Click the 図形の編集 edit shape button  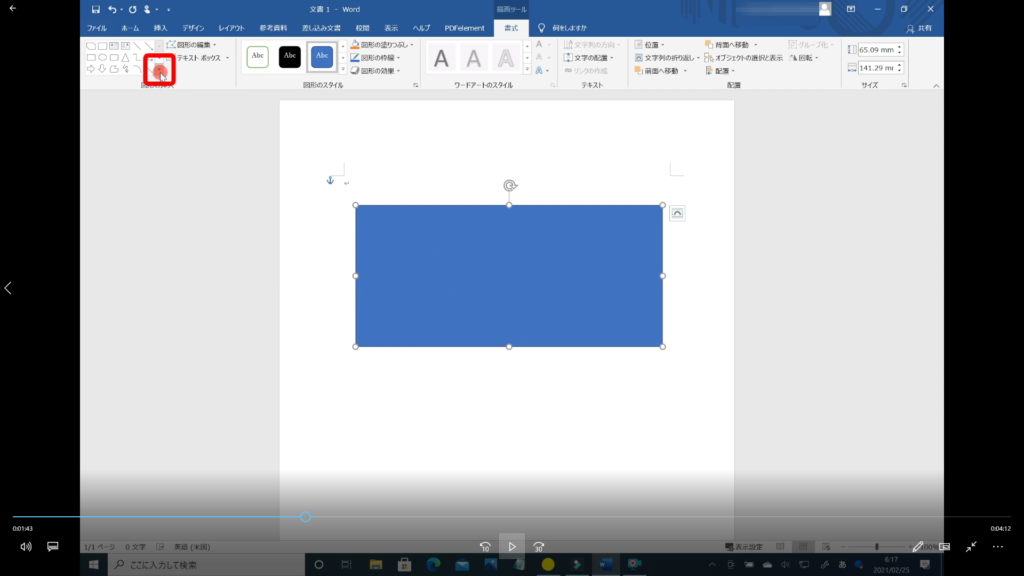pos(190,45)
